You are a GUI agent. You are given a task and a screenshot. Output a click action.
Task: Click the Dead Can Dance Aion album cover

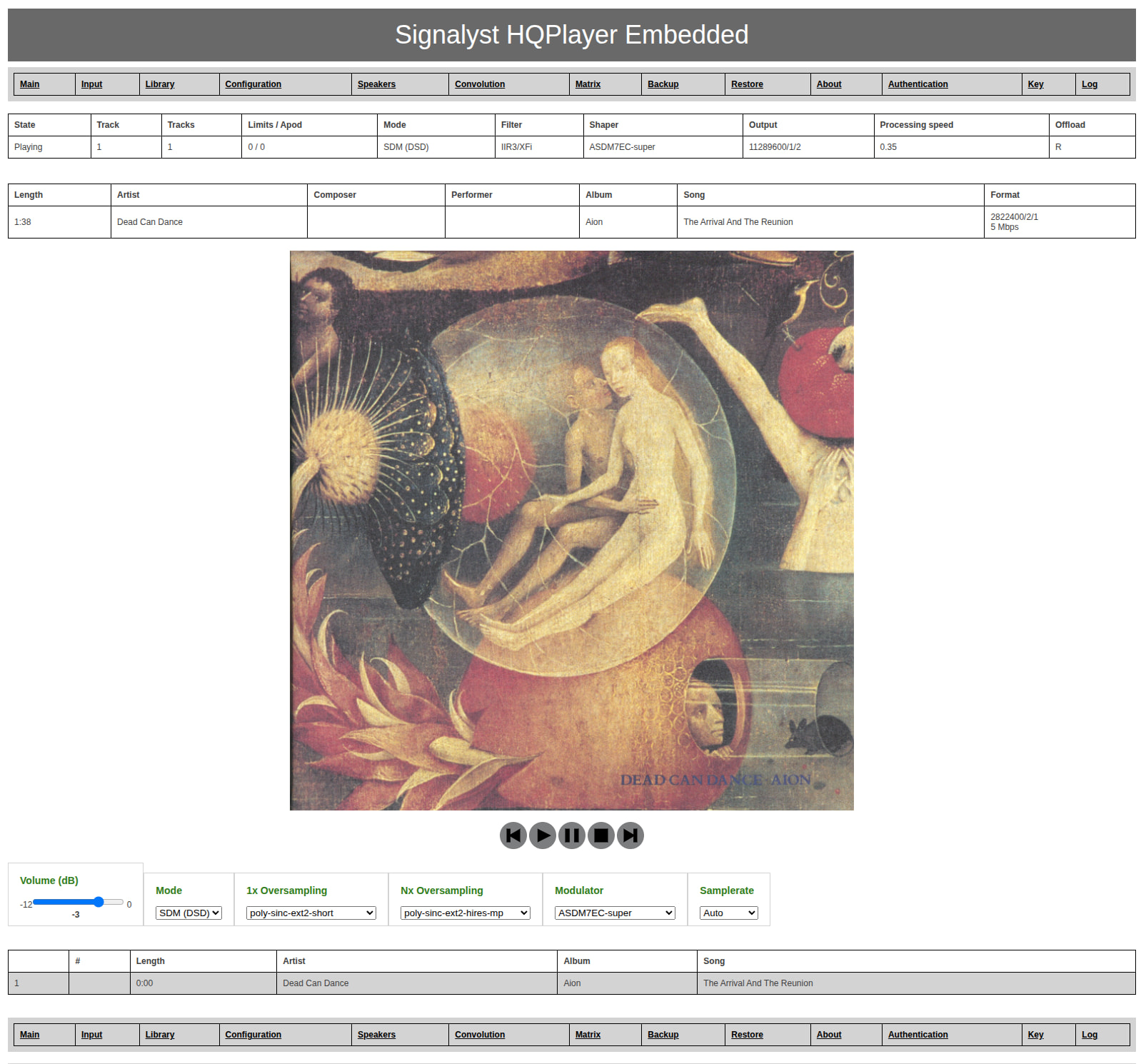572,531
